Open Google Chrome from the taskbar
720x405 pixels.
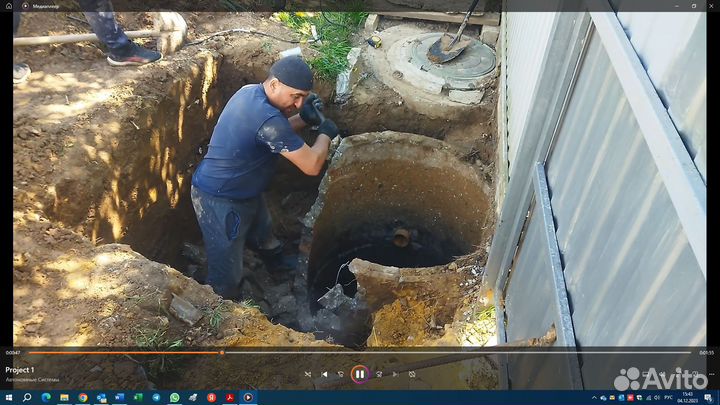click(x=83, y=397)
